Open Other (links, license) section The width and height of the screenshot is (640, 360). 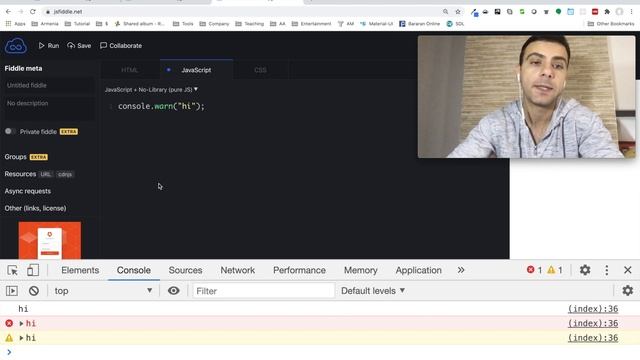(35, 208)
